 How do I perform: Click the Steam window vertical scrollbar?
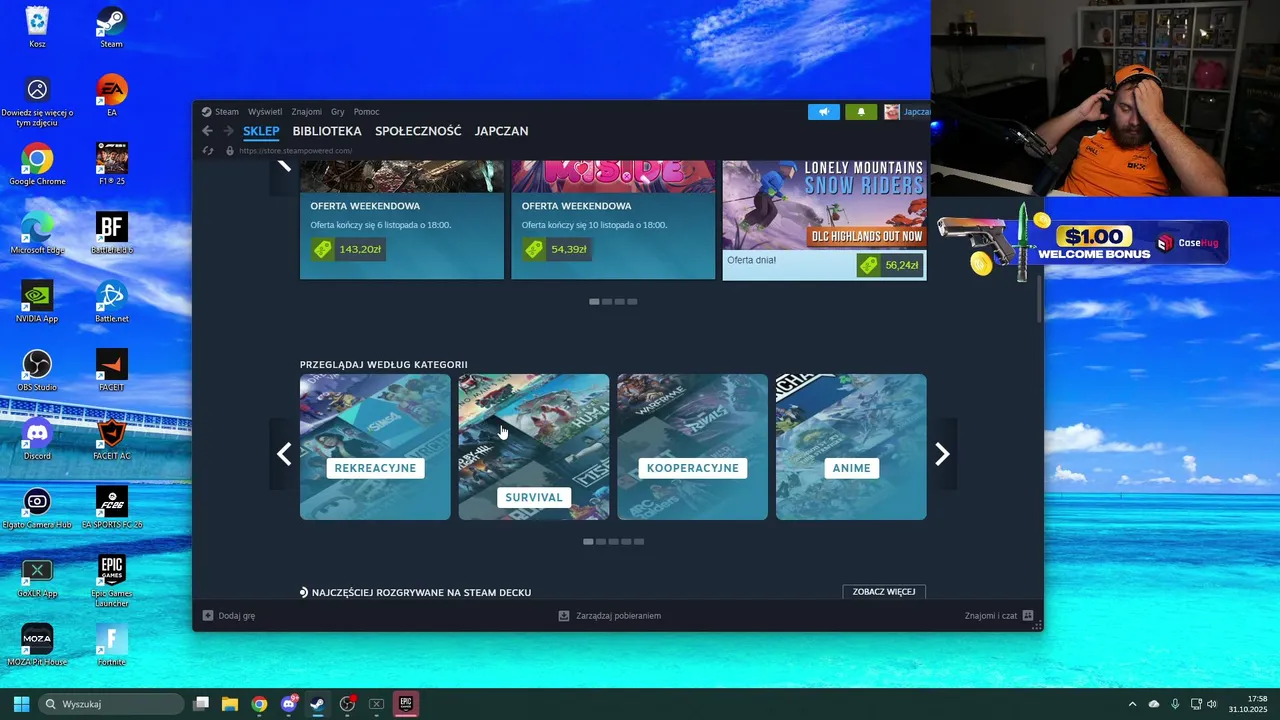tap(1039, 298)
